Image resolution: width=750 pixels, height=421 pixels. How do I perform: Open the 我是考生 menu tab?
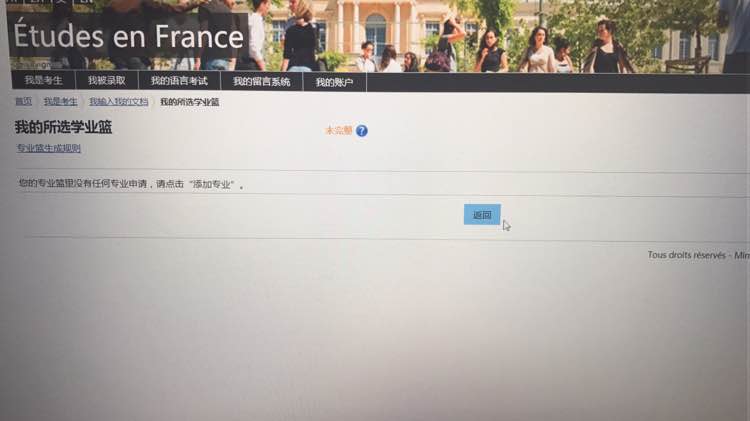click(x=44, y=80)
